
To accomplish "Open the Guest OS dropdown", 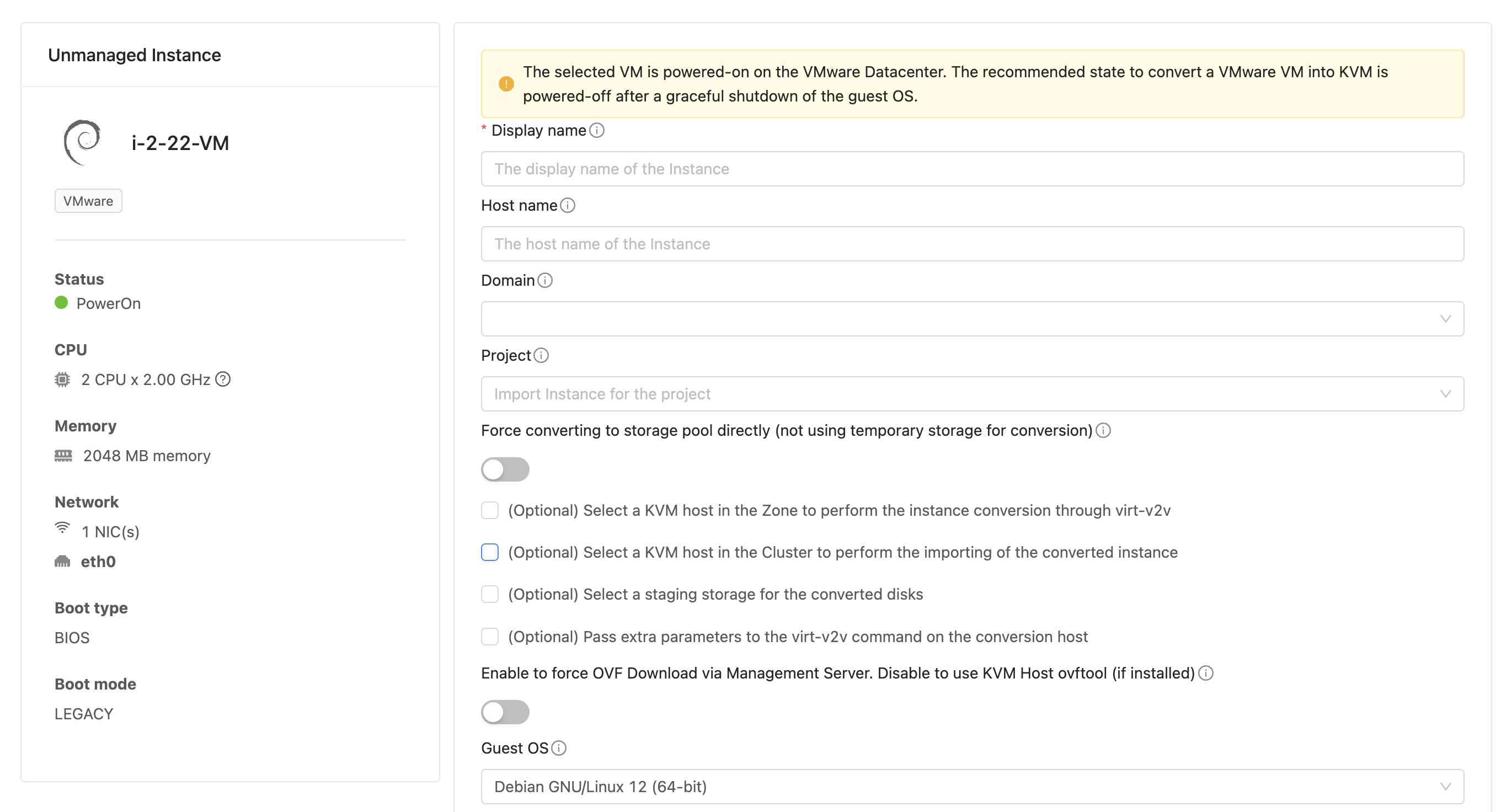I will [x=971, y=786].
